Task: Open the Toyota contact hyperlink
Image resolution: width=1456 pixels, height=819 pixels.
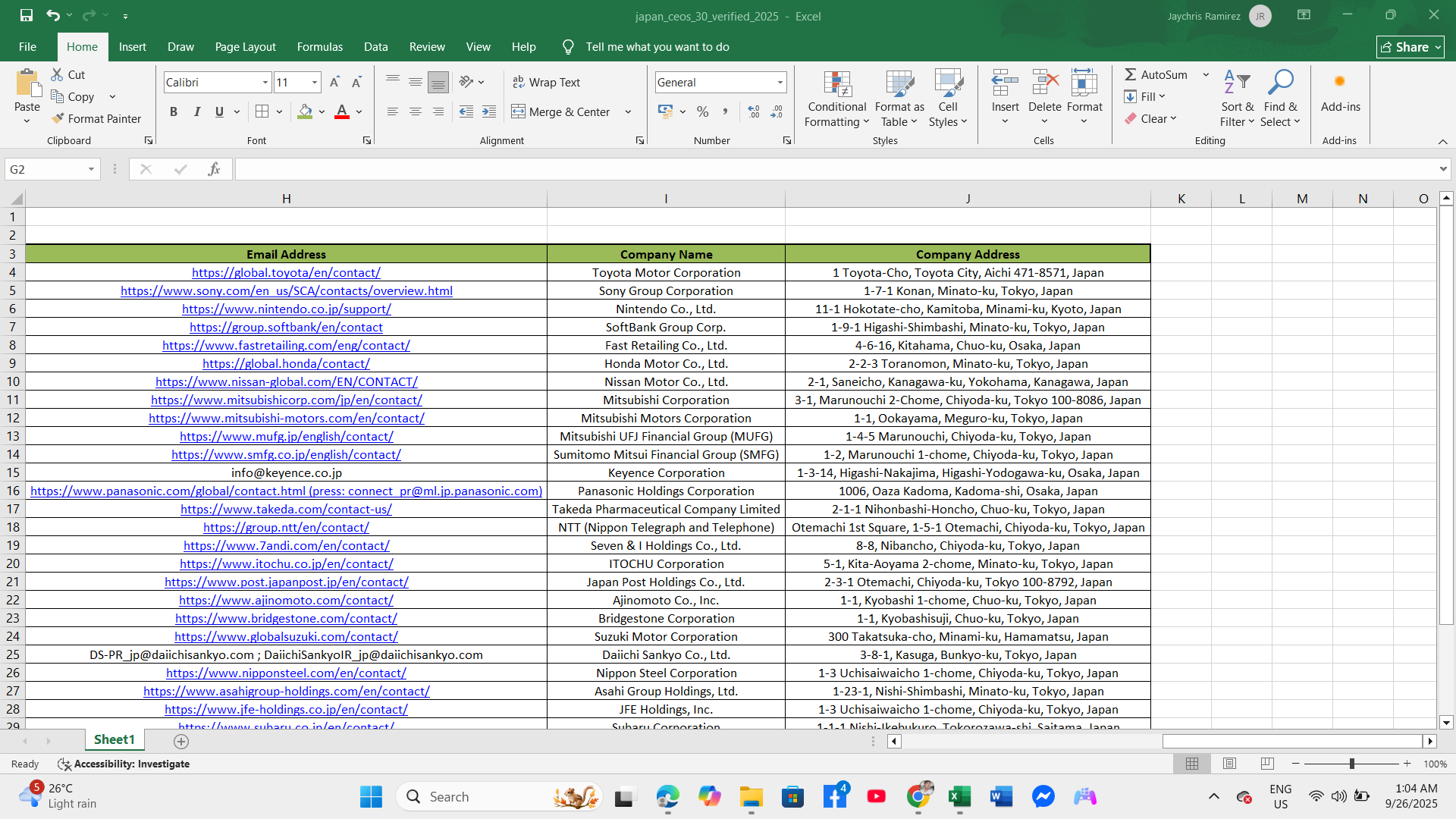Action: click(x=286, y=273)
